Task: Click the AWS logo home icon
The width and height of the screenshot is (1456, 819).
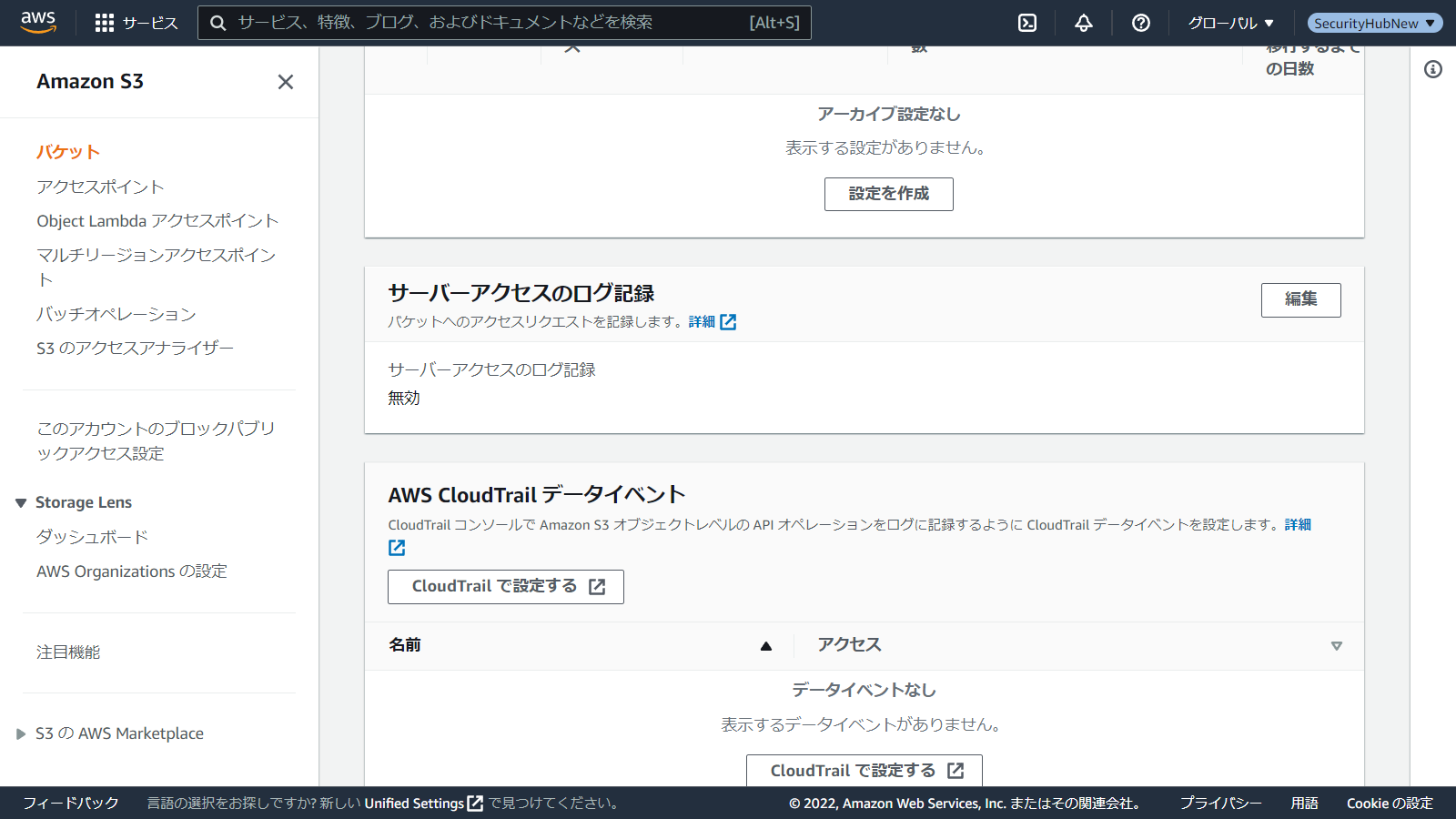Action: click(38, 22)
